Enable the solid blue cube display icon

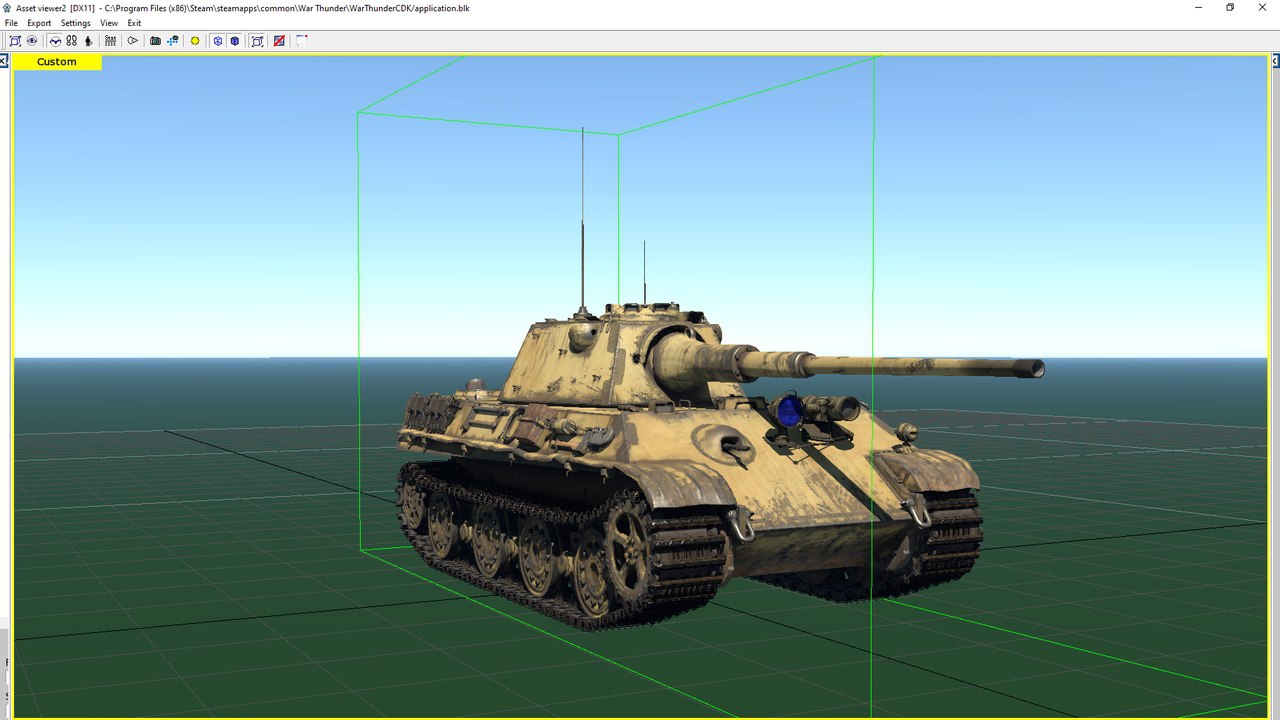(x=234, y=41)
